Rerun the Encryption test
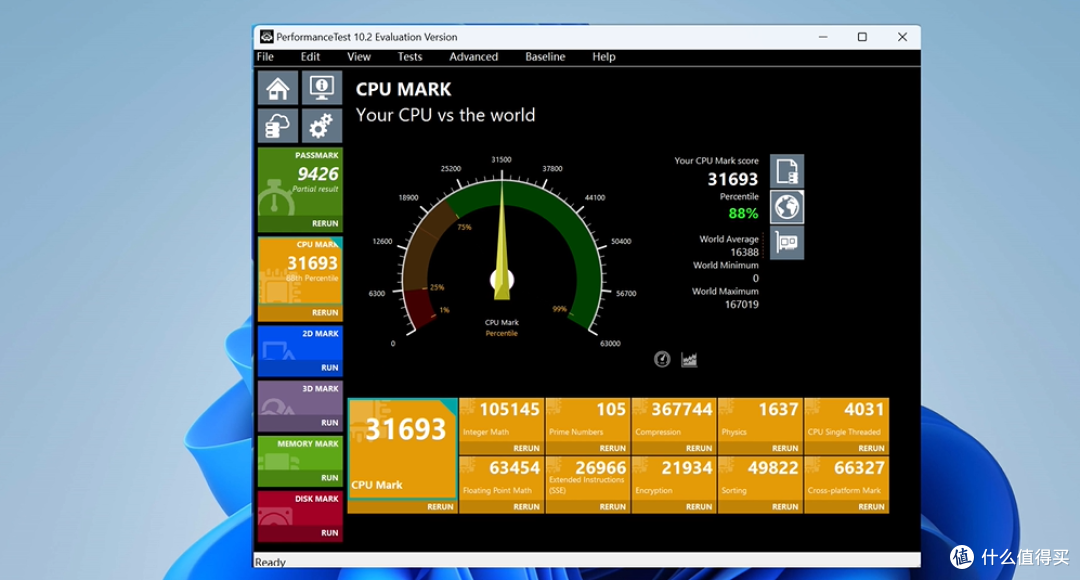 point(698,506)
